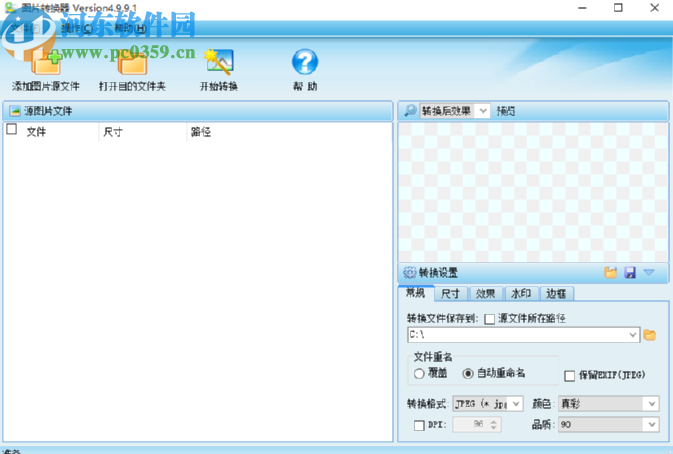
Task: Close the converter window
Action: (655, 8)
